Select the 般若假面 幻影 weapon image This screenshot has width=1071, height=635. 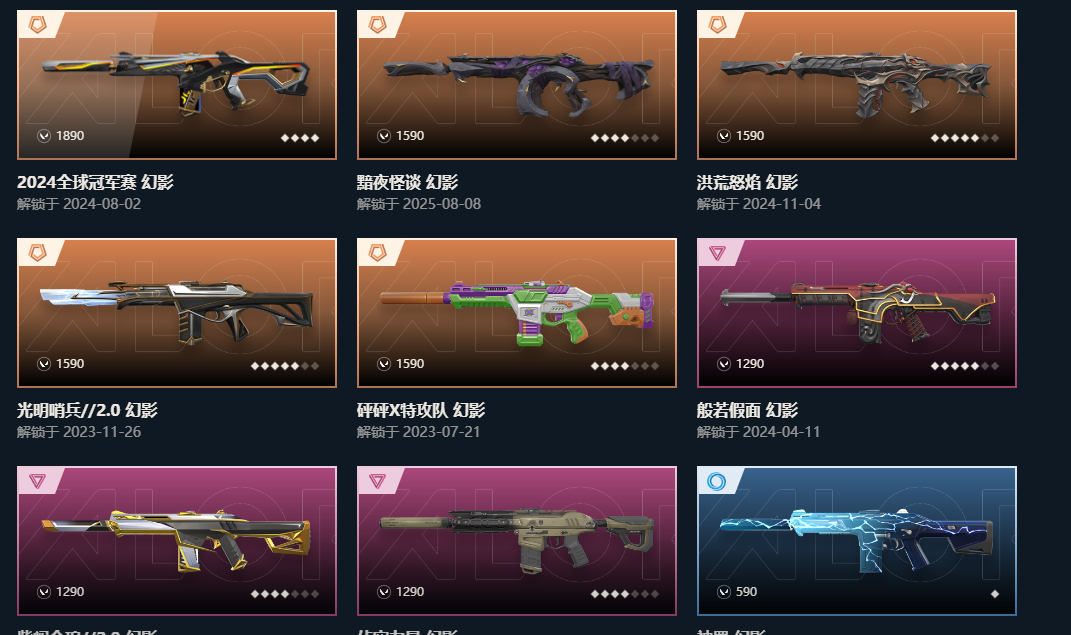pos(857,311)
